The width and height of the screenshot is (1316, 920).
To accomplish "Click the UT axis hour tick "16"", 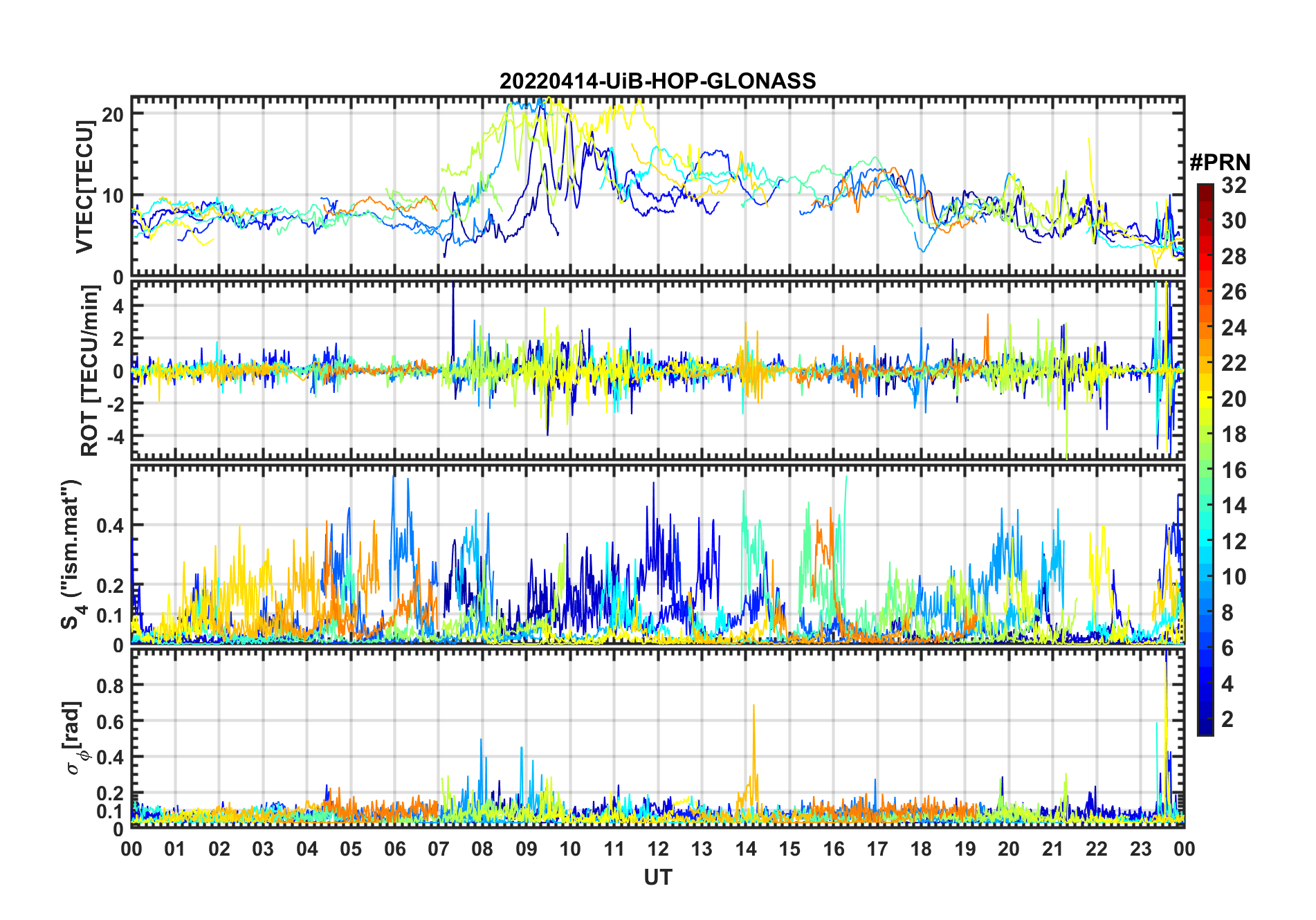I will 834,849.
